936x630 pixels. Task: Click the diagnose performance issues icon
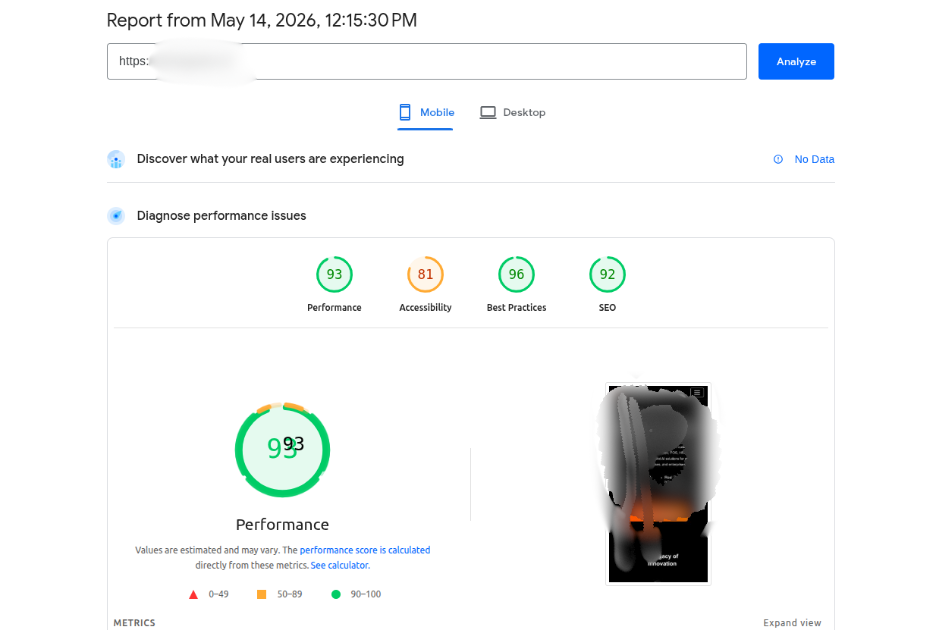pos(116,216)
